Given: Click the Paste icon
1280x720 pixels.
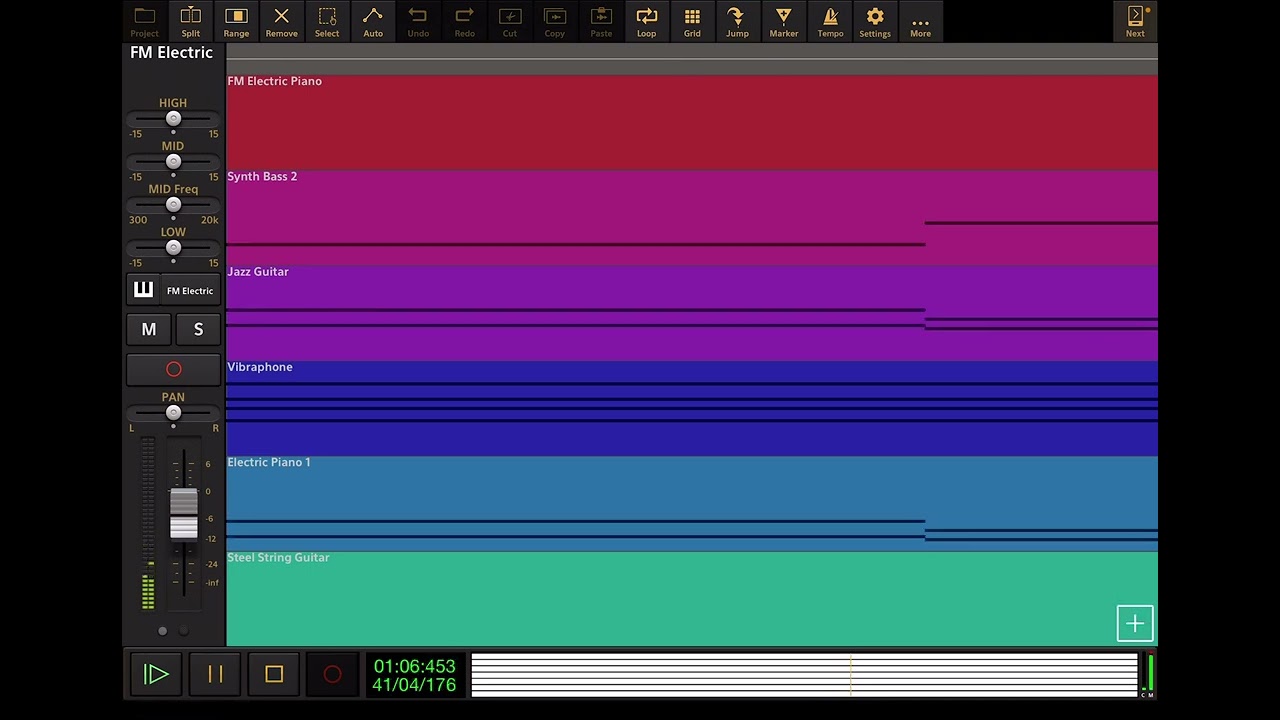Looking at the screenshot, I should click(601, 21).
